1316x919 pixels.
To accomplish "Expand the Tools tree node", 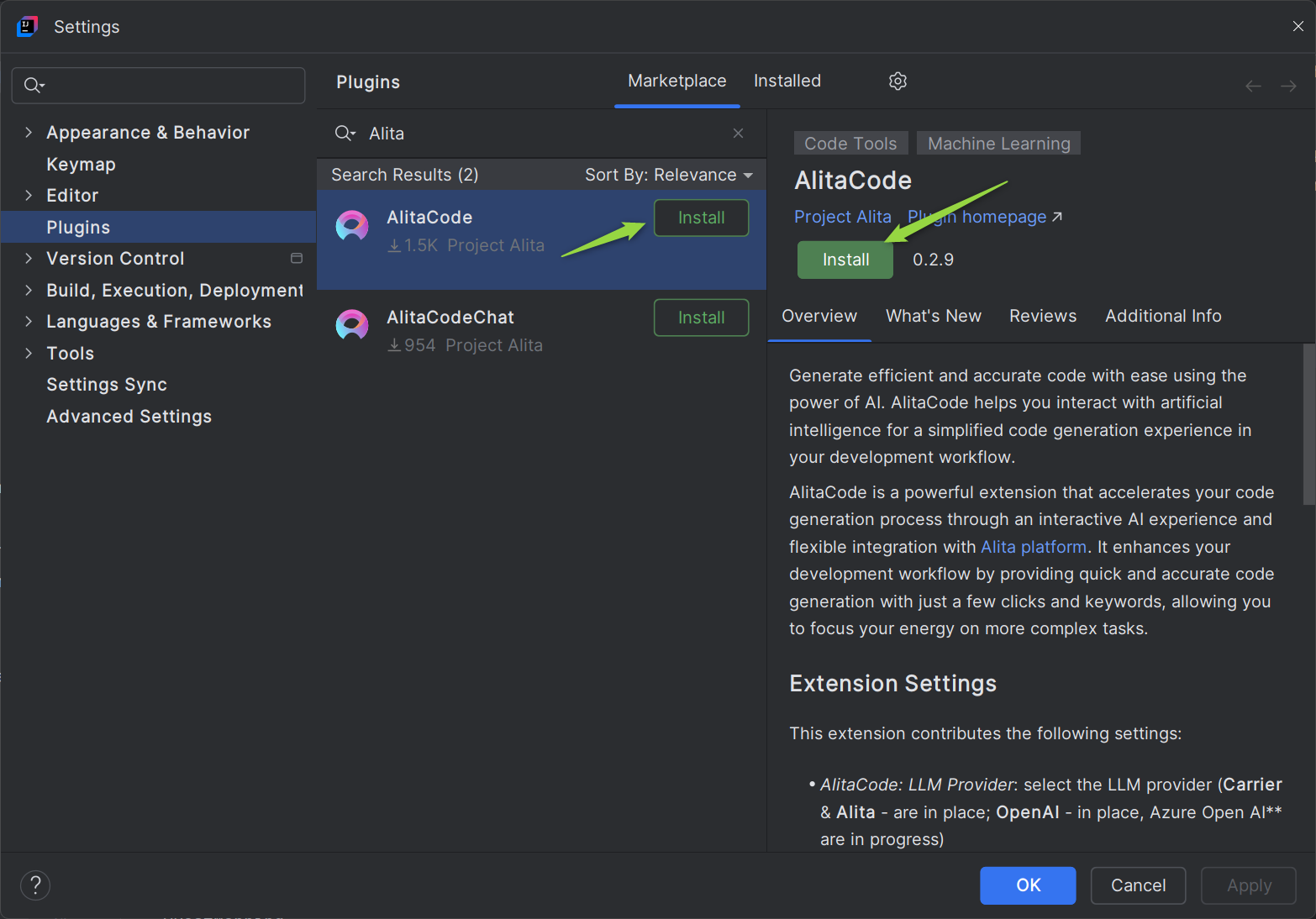I will pos(29,353).
